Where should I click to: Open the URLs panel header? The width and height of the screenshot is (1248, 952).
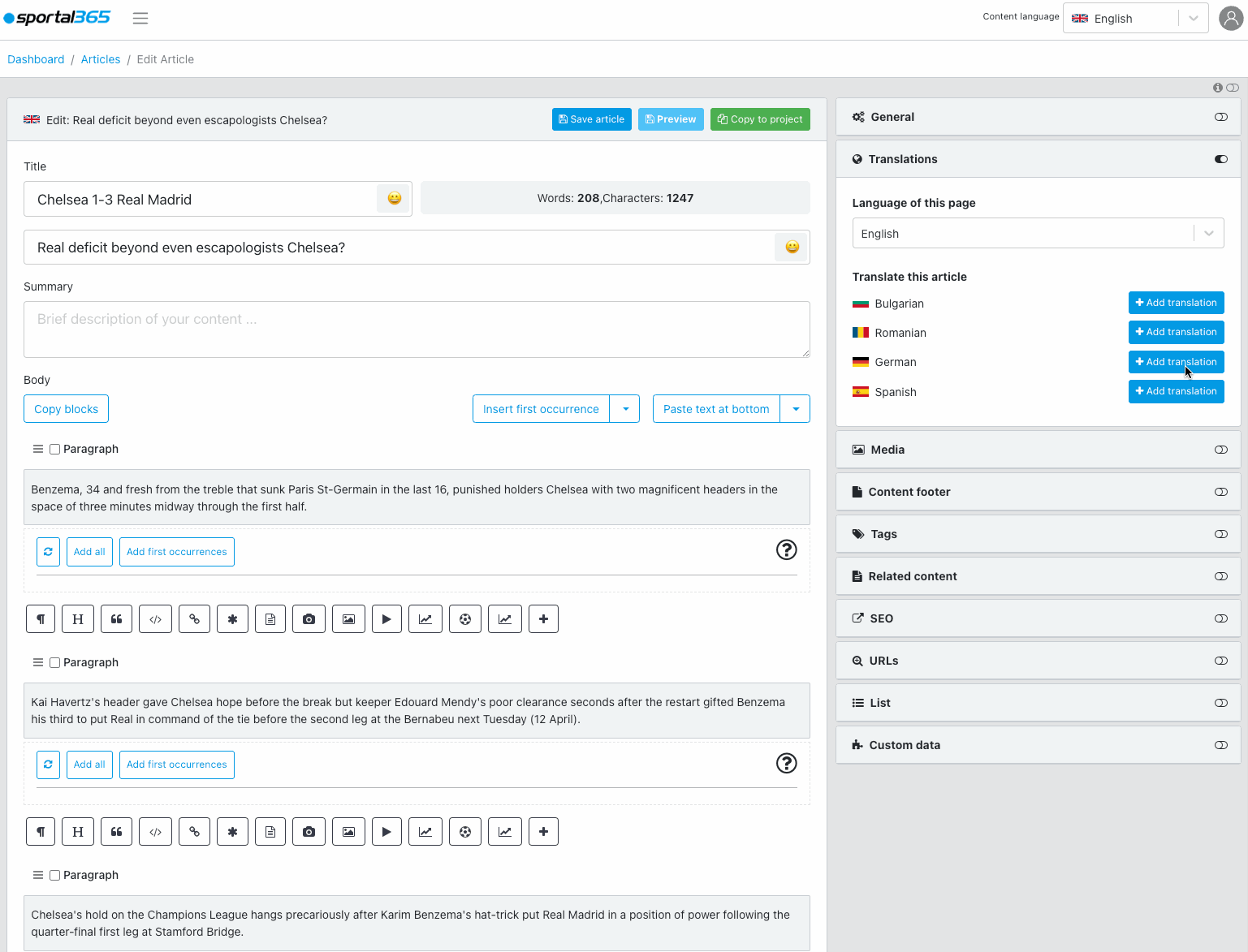click(1038, 661)
